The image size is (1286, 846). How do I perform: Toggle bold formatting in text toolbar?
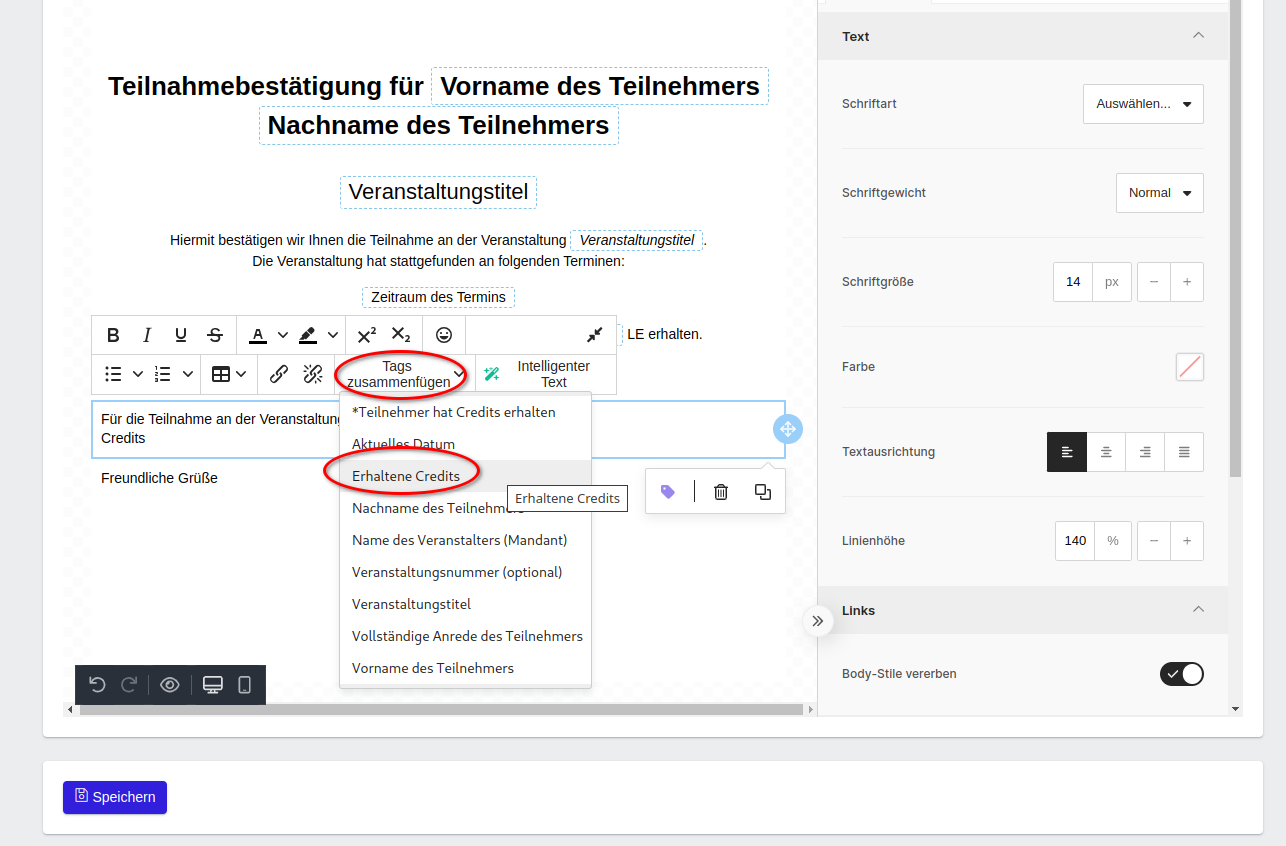(113, 335)
